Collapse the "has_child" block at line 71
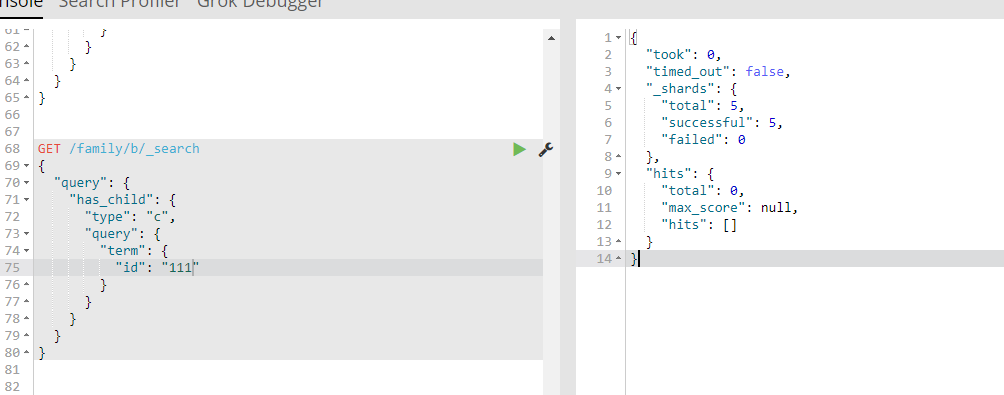The width and height of the screenshot is (1004, 395). (x=26, y=200)
